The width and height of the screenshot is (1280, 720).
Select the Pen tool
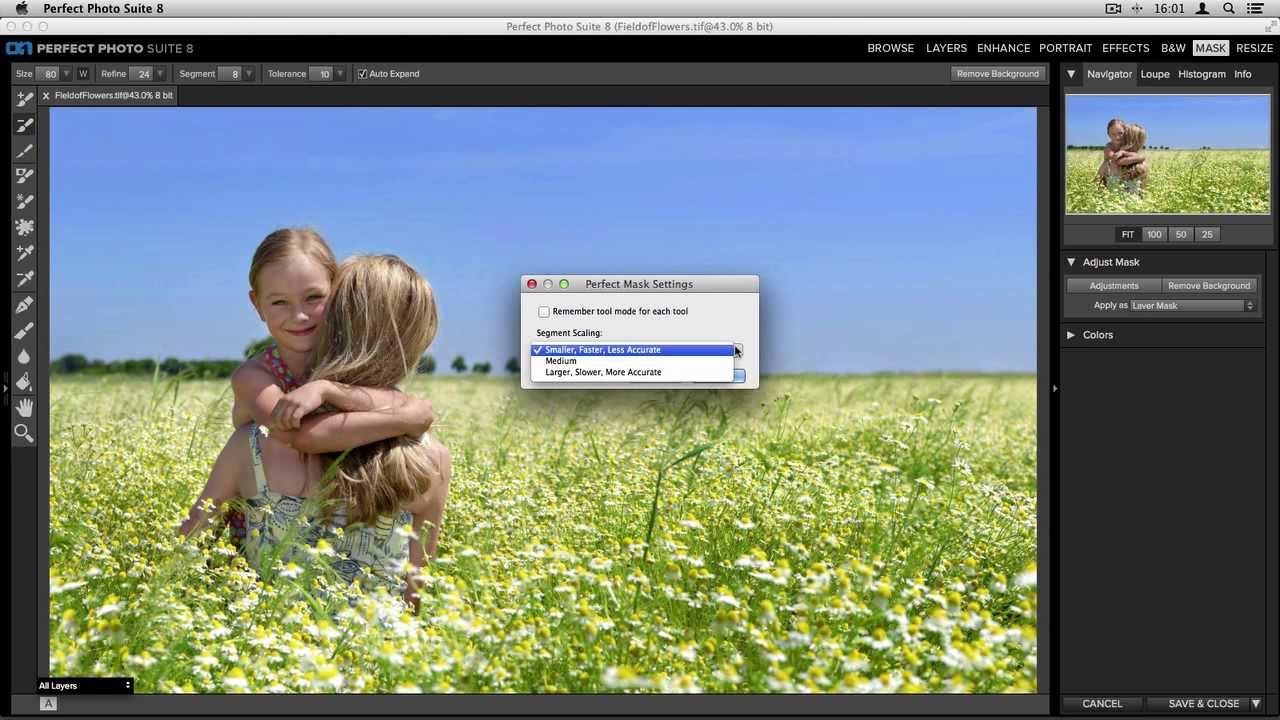25,305
